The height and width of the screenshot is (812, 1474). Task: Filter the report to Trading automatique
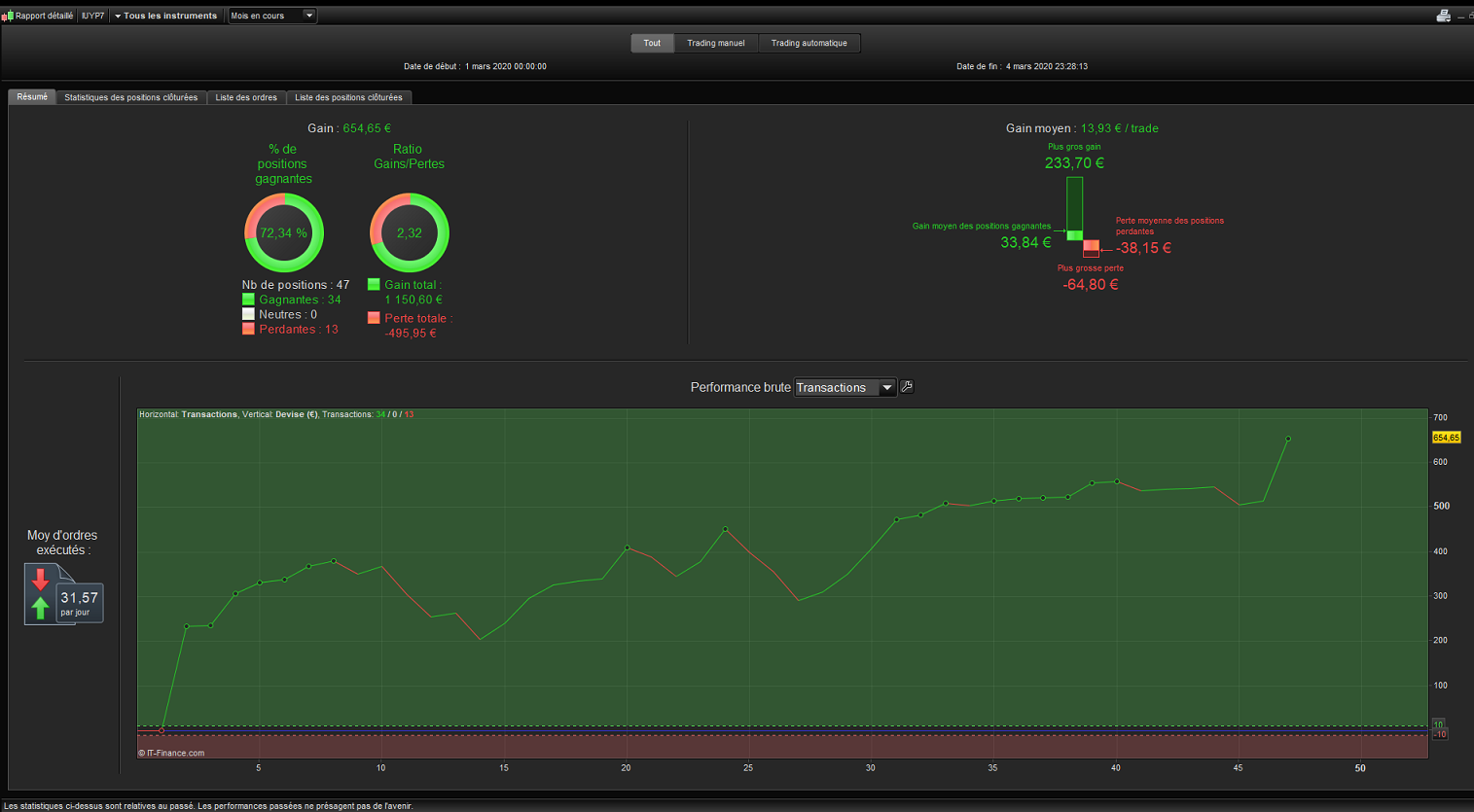click(809, 43)
